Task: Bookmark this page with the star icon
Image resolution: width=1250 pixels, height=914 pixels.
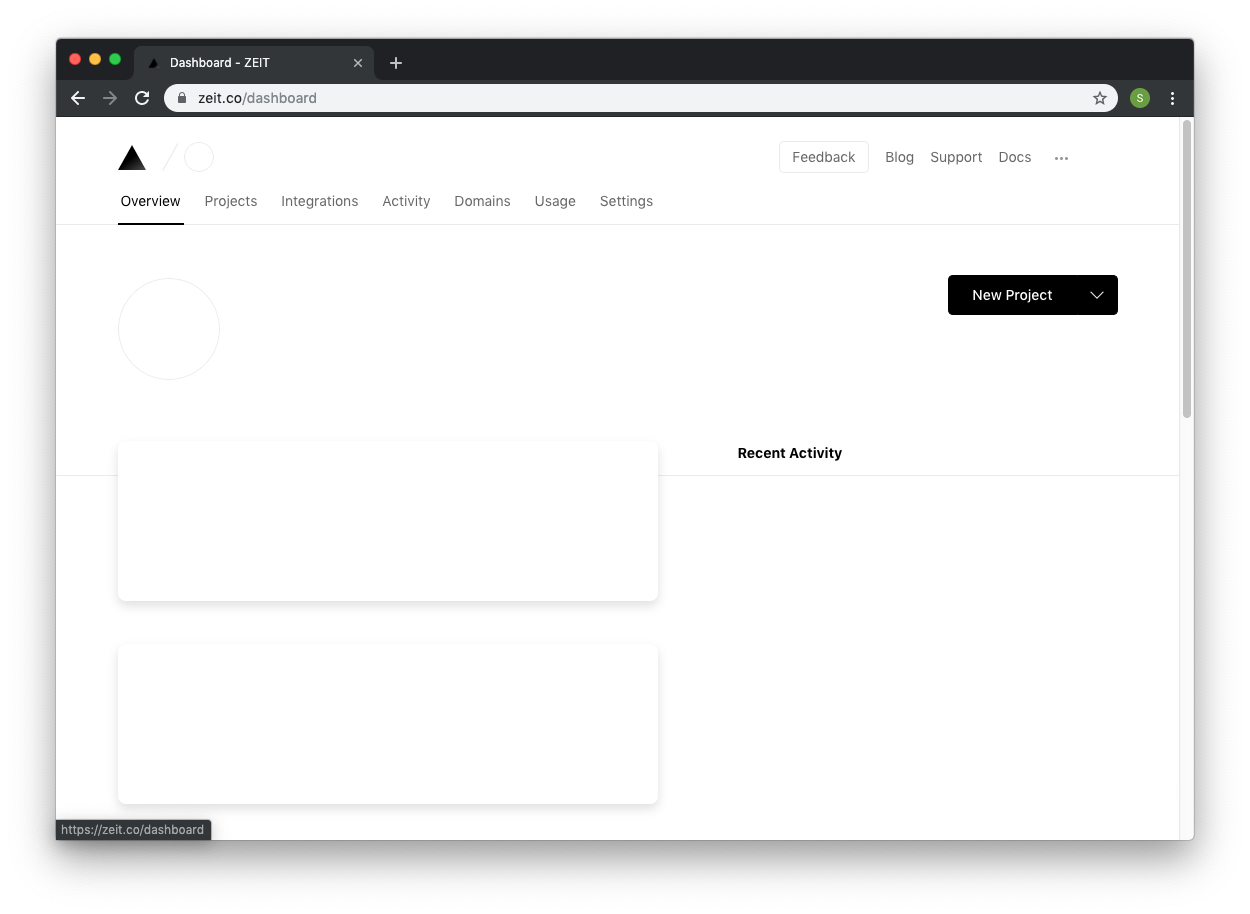Action: [x=1100, y=98]
